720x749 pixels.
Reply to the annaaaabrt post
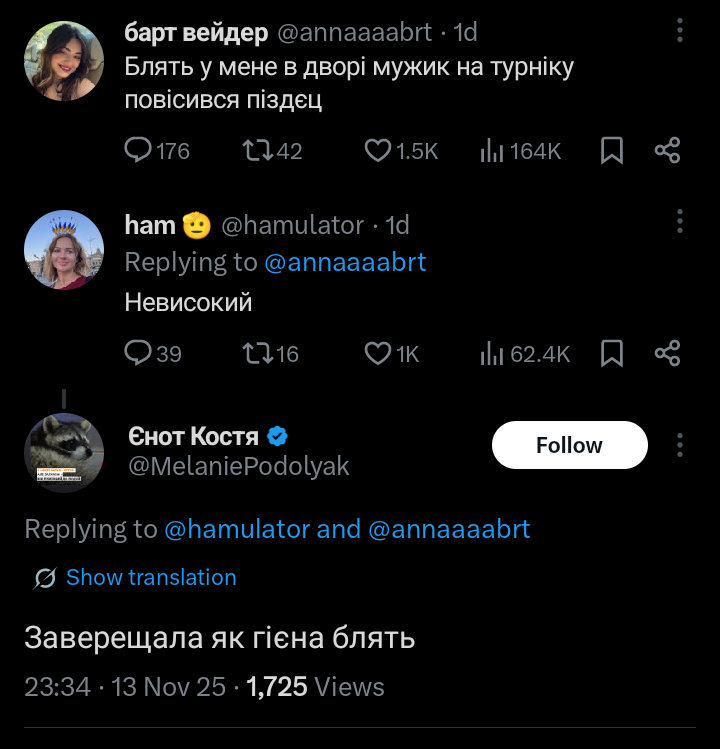pyautogui.click(x=138, y=151)
